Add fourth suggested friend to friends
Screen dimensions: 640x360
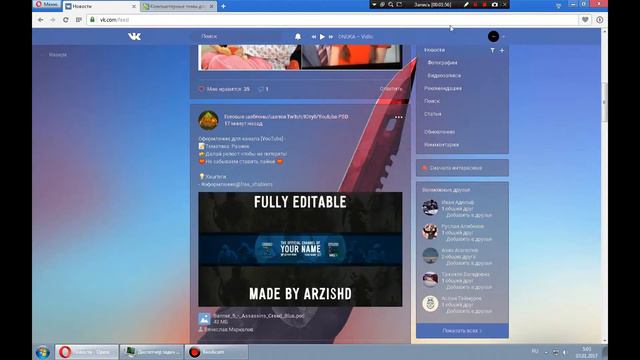(469, 287)
